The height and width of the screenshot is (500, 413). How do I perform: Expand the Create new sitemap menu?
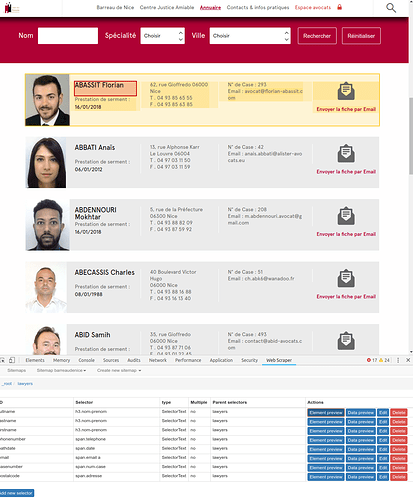(x=119, y=370)
